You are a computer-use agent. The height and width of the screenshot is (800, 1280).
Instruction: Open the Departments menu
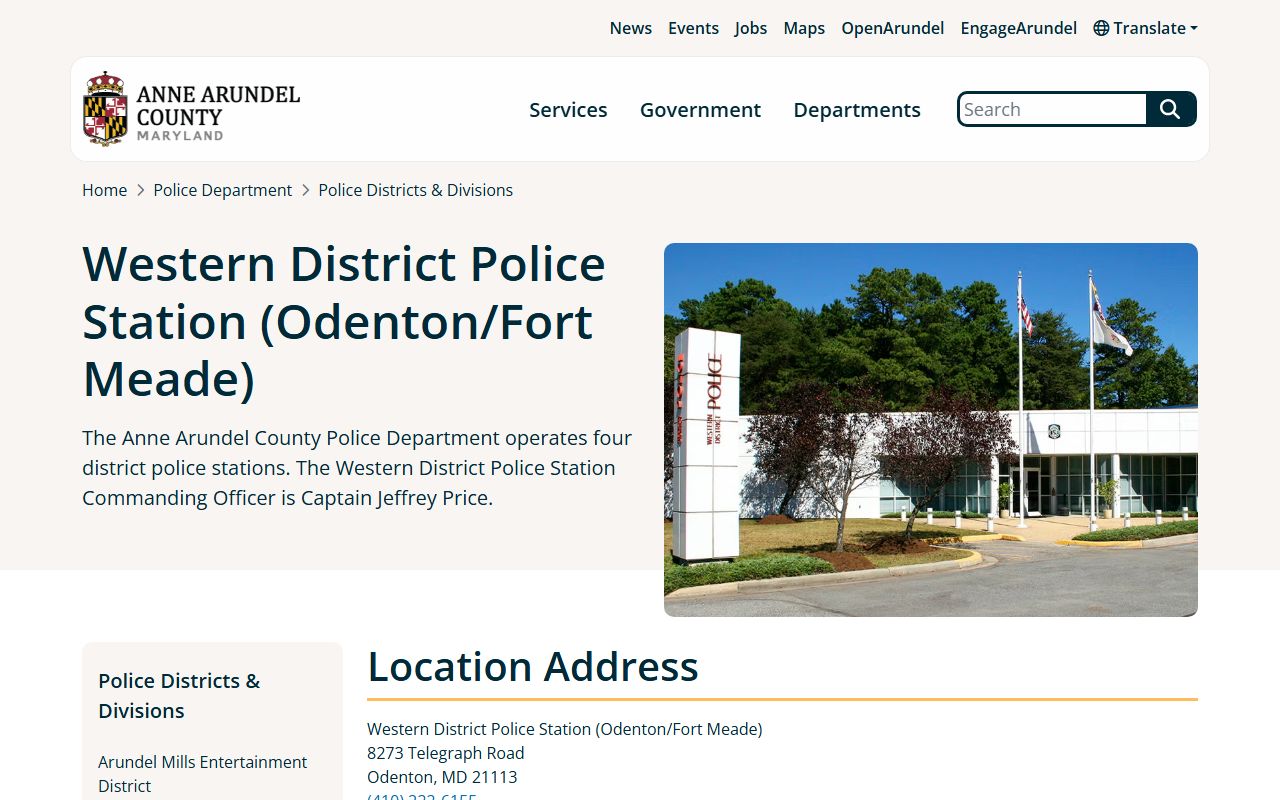pyautogui.click(x=857, y=110)
